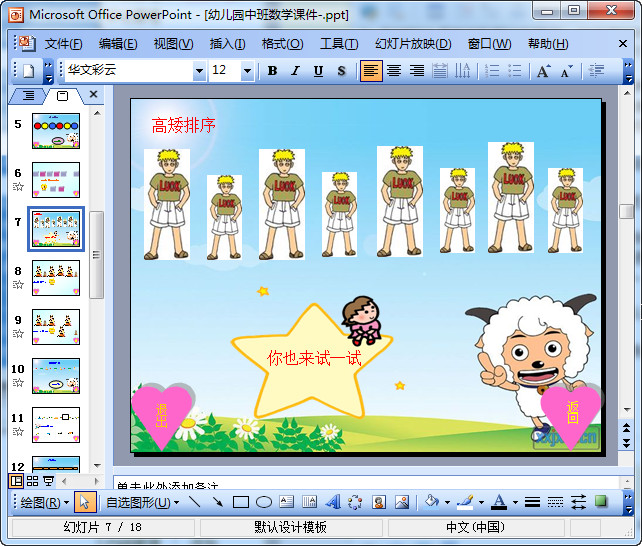Click the animation star under slide 6
This screenshot has height=546, width=642.
(18, 187)
